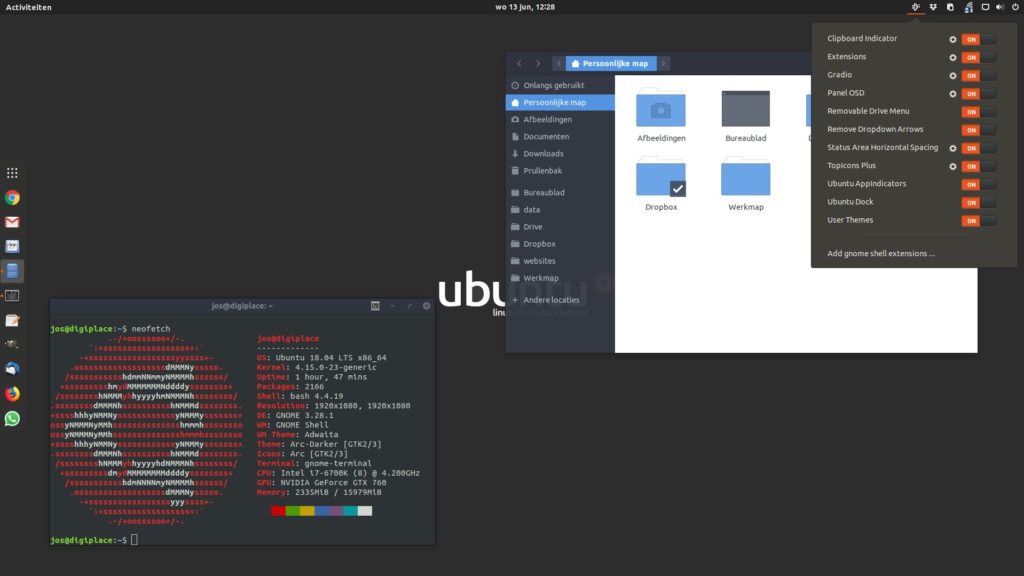1024x576 pixels.
Task: Click the terminal window menu icon in titlebar
Action: click(x=375, y=306)
